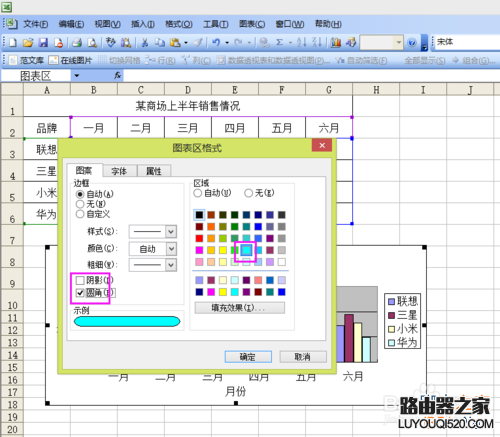This screenshot has width=500, height=437.
Task: Open the 样式 line style dropdown
Action: point(171,231)
